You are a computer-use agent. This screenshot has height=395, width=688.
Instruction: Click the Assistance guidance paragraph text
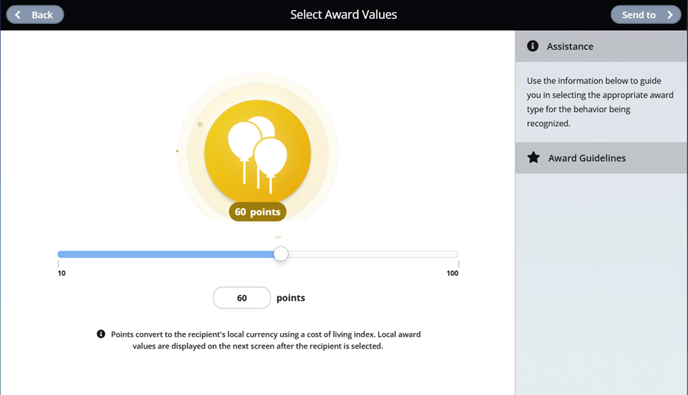tap(600, 102)
